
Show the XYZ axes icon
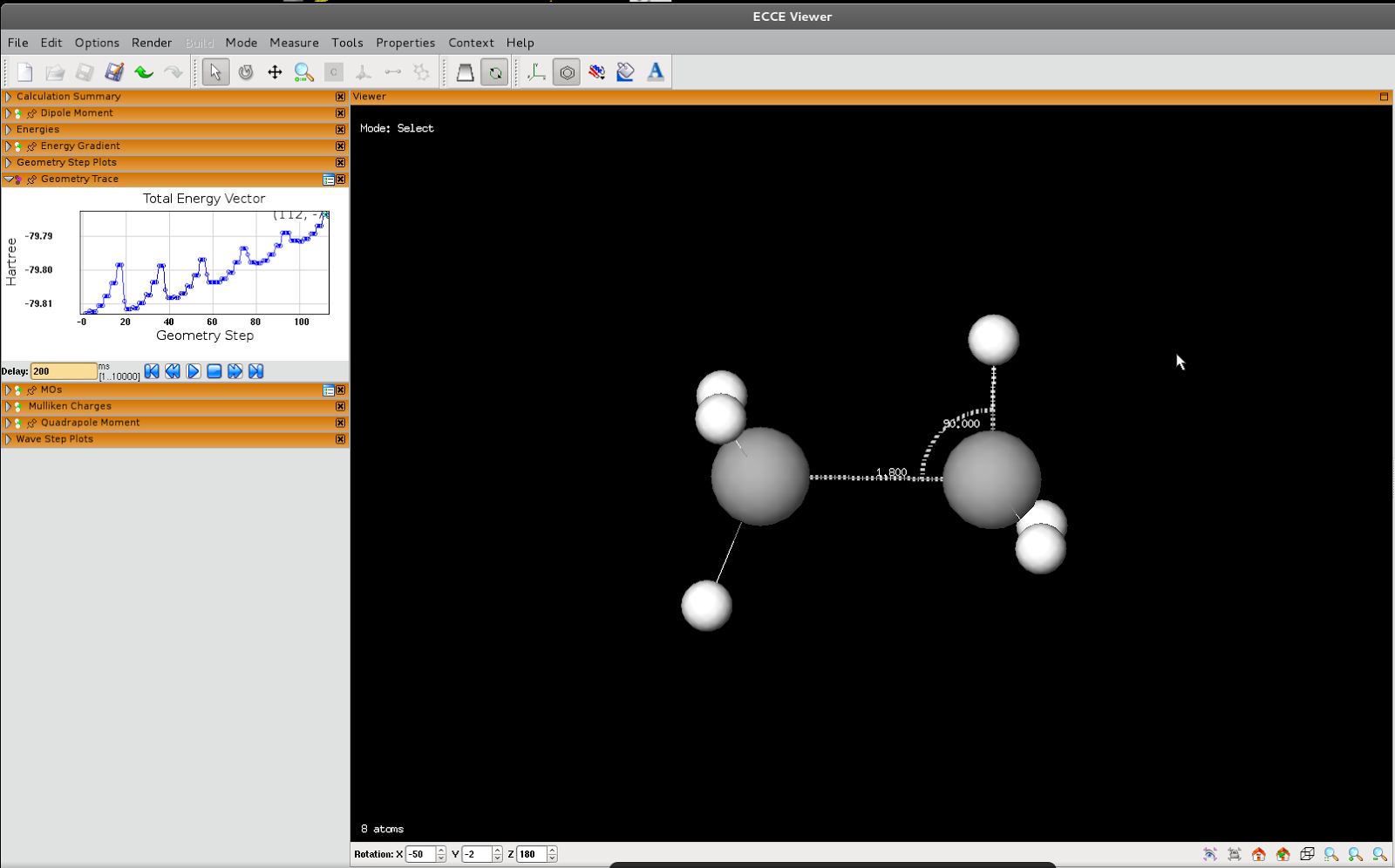[x=536, y=72]
